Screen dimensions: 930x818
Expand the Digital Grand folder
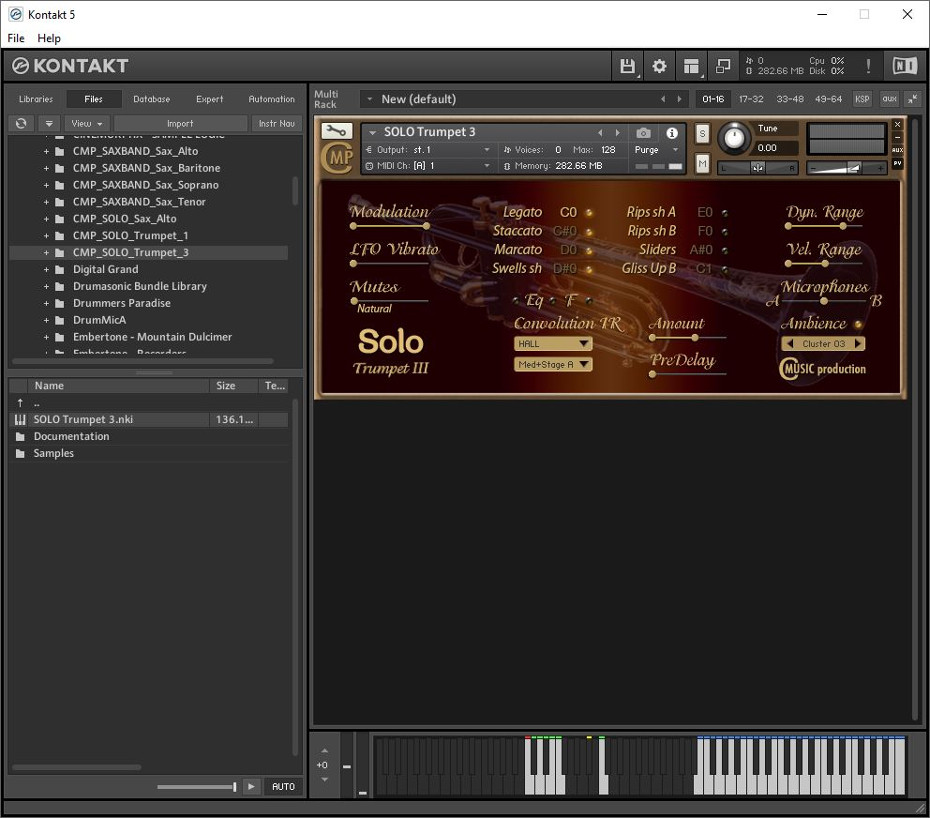tap(46, 269)
